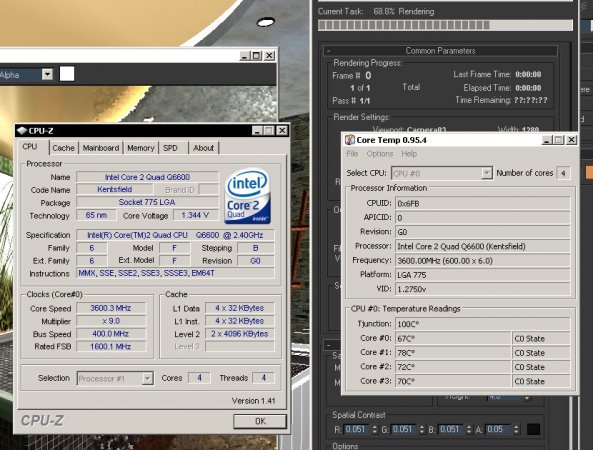Close the CPU-Z window
Screen dimensions: 593x450
pyautogui.click(x=282, y=130)
